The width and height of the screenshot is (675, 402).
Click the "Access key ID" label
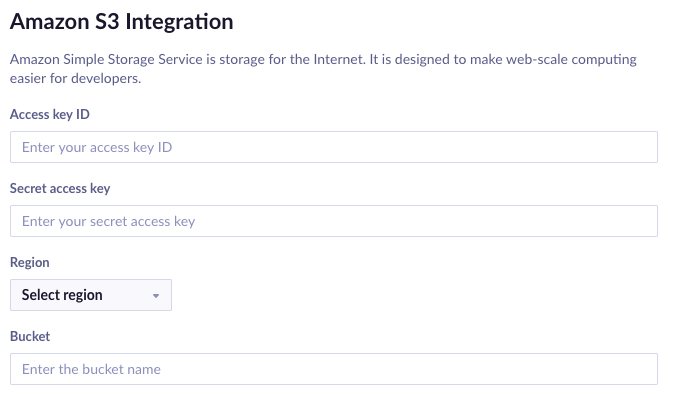(50, 114)
